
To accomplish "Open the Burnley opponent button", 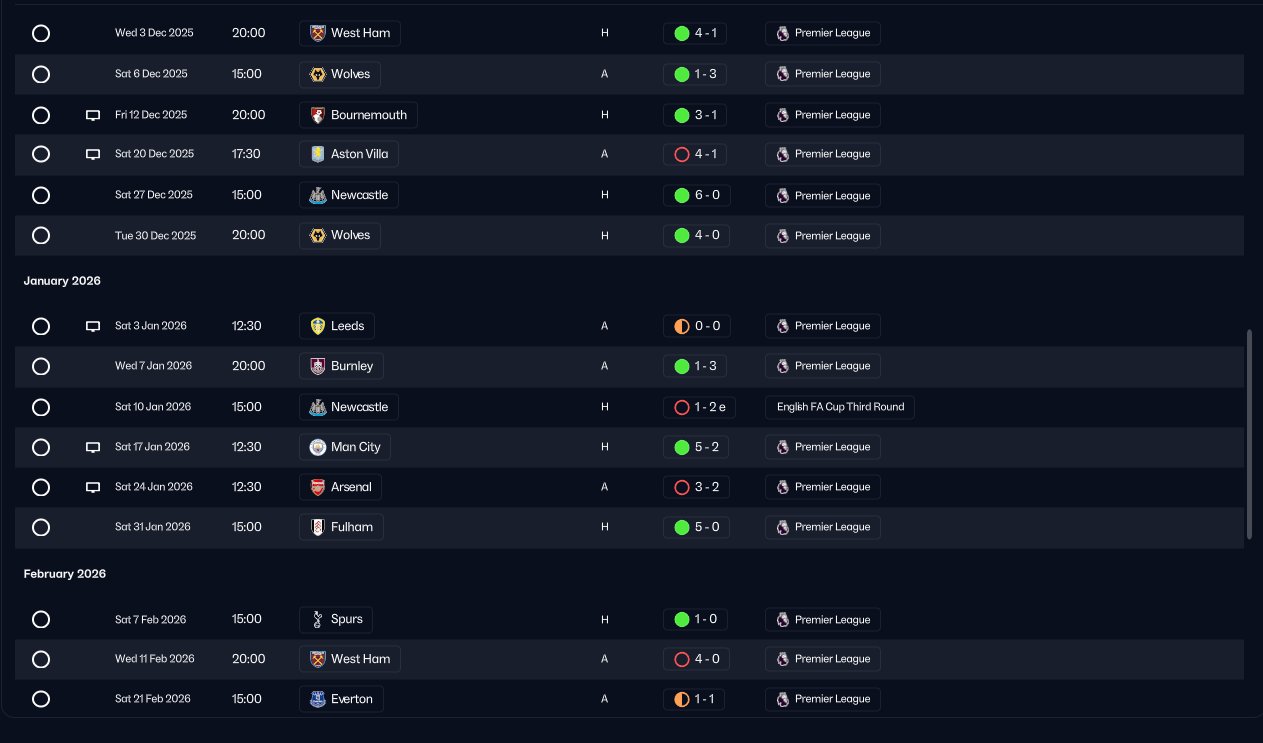I will (341, 366).
